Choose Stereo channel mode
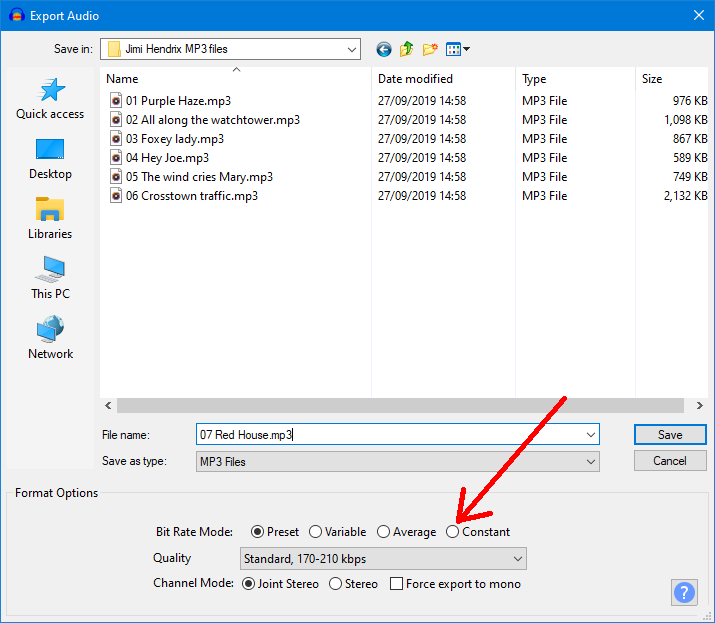 [336, 584]
